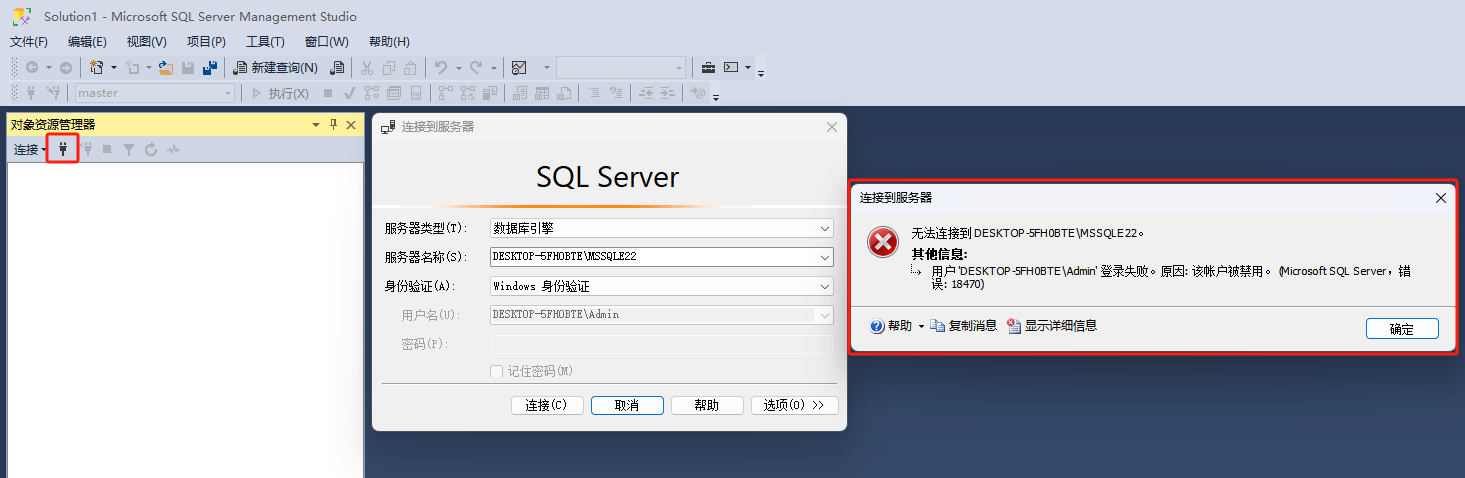
Task: Click the Navigate Backward toolbar icon
Action: tap(33, 67)
